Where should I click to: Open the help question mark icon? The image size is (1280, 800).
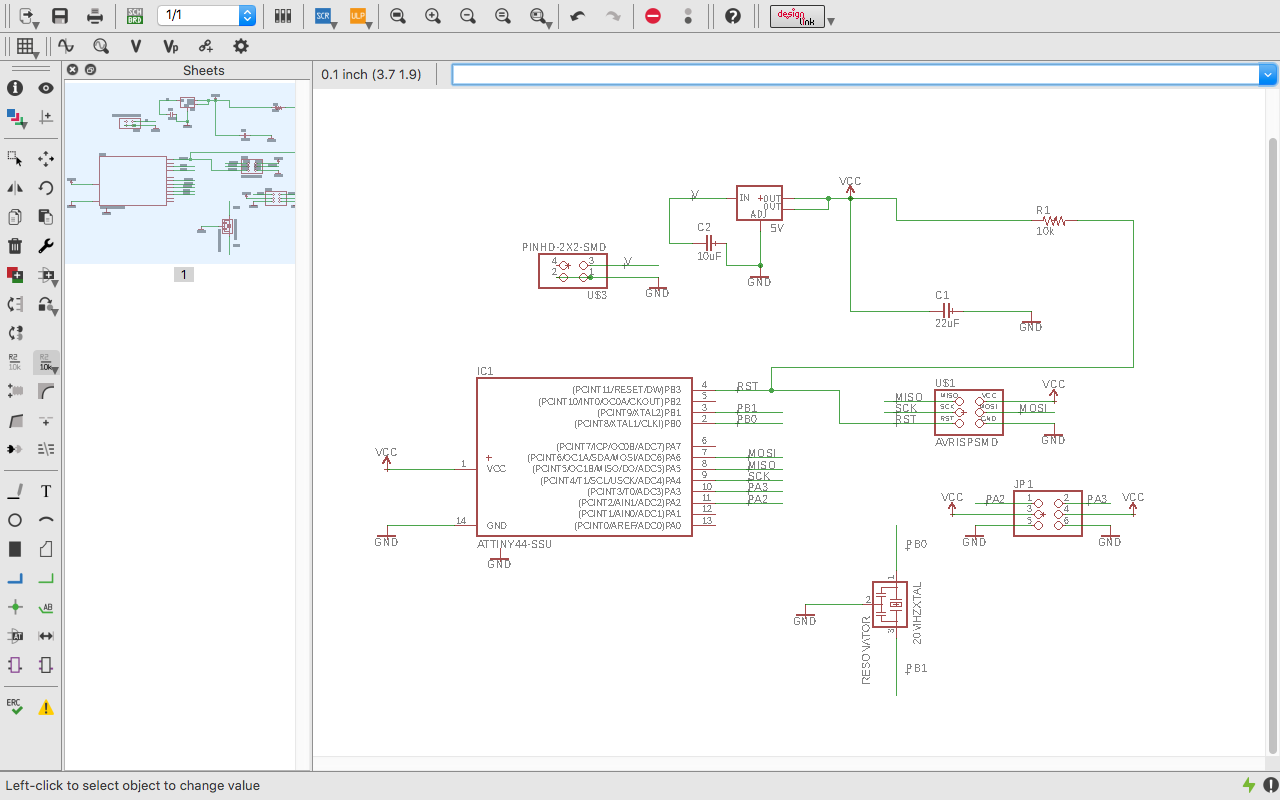733,16
